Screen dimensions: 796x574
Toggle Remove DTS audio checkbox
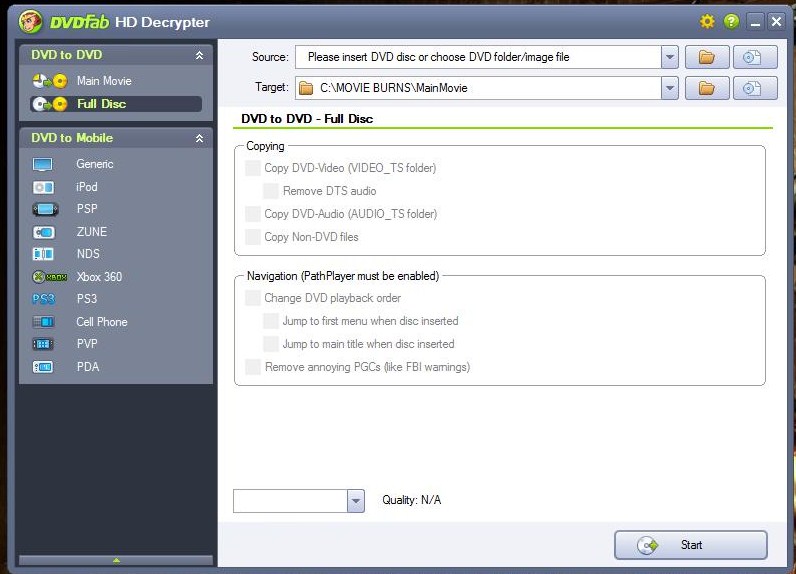271,191
